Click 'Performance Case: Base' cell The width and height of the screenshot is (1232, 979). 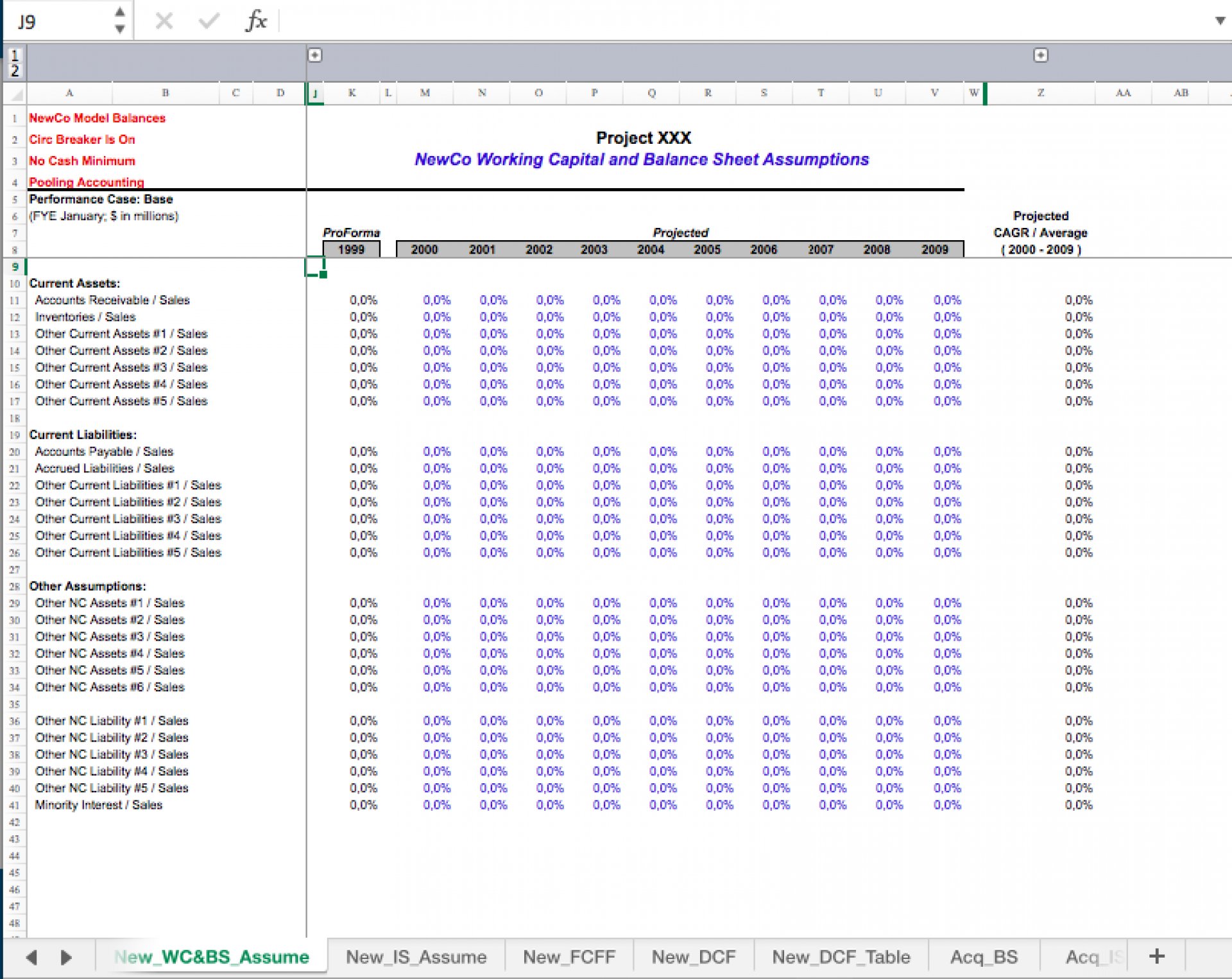click(x=101, y=199)
